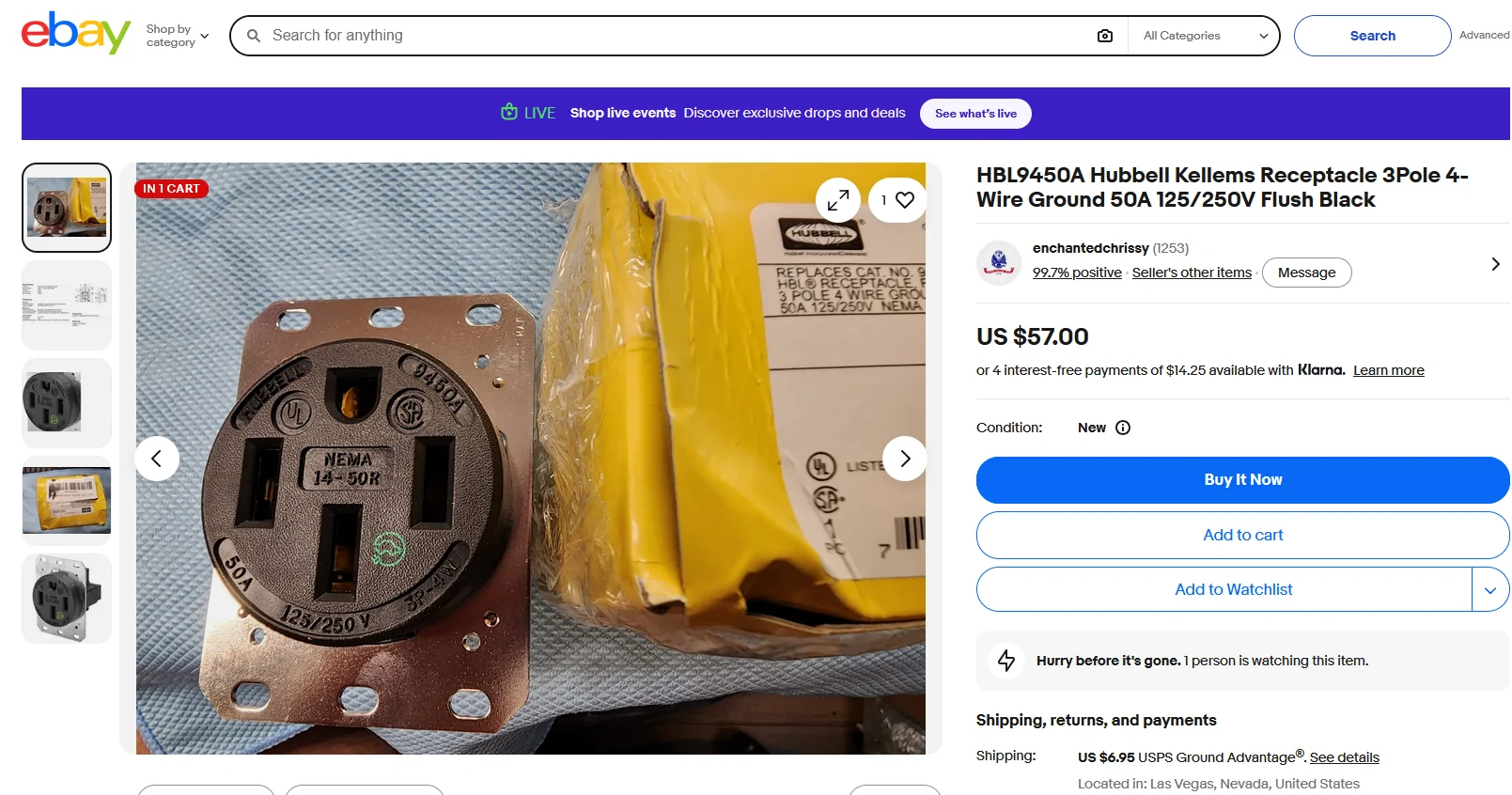Screen dimensions: 1512x795
Task: Click the magnifier icon in search box
Action: [254, 36]
